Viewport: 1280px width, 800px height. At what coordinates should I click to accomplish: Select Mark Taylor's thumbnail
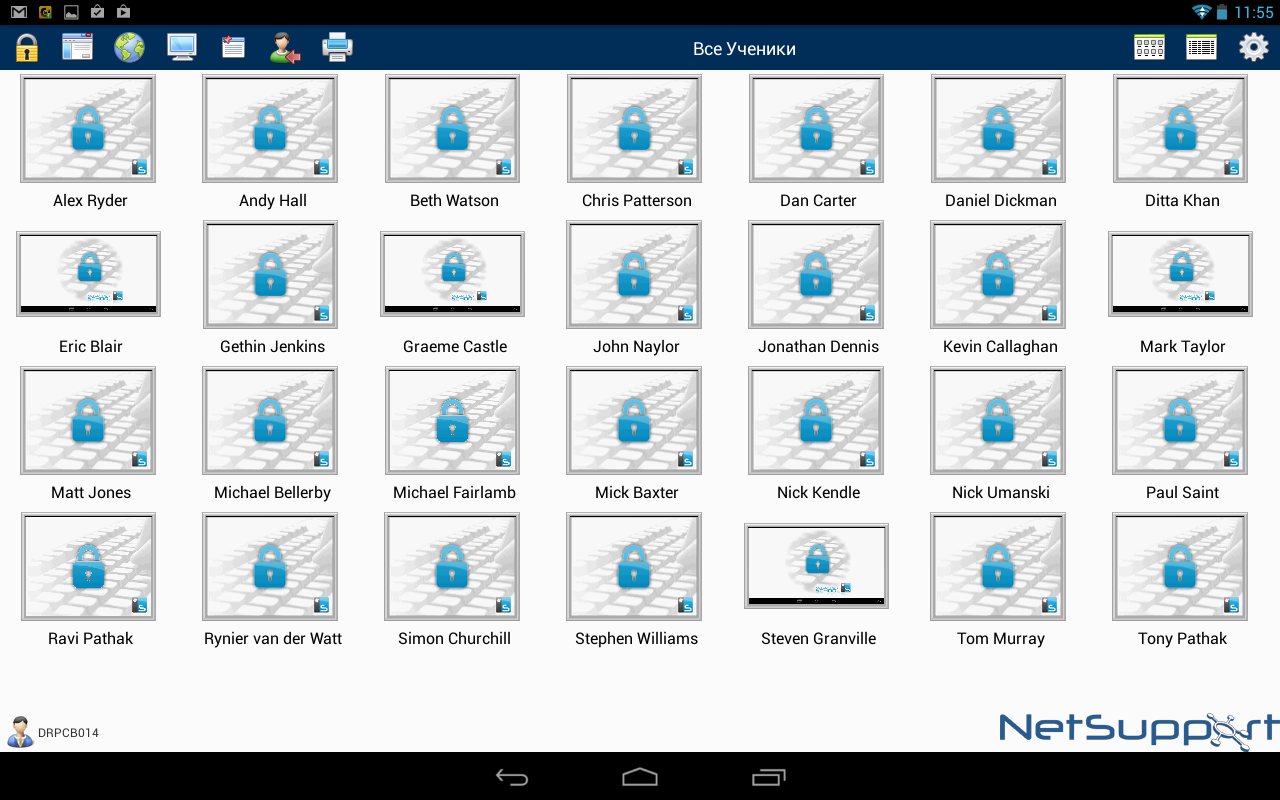(1180, 274)
